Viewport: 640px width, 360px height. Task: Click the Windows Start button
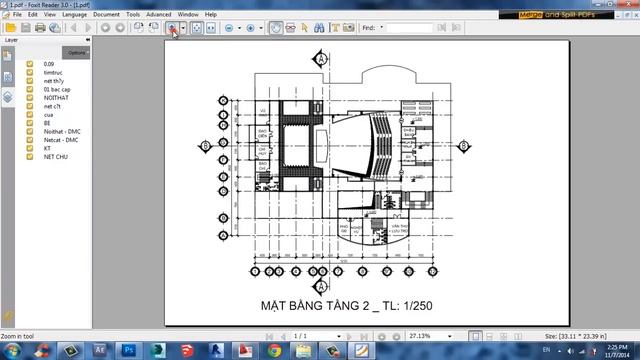pyautogui.click(x=12, y=351)
